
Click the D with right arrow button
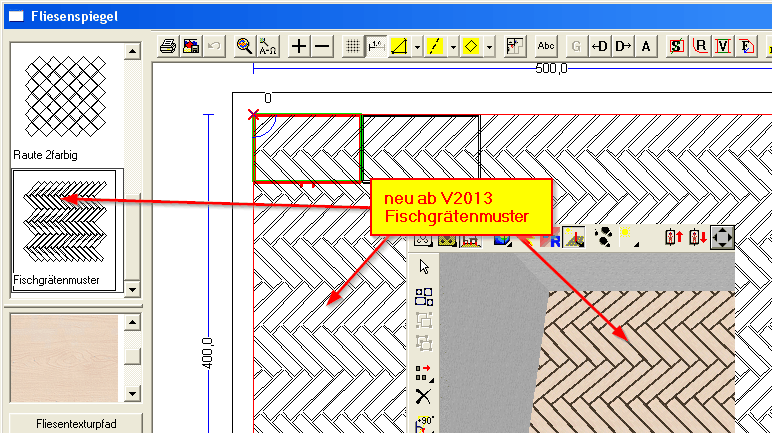pos(623,46)
